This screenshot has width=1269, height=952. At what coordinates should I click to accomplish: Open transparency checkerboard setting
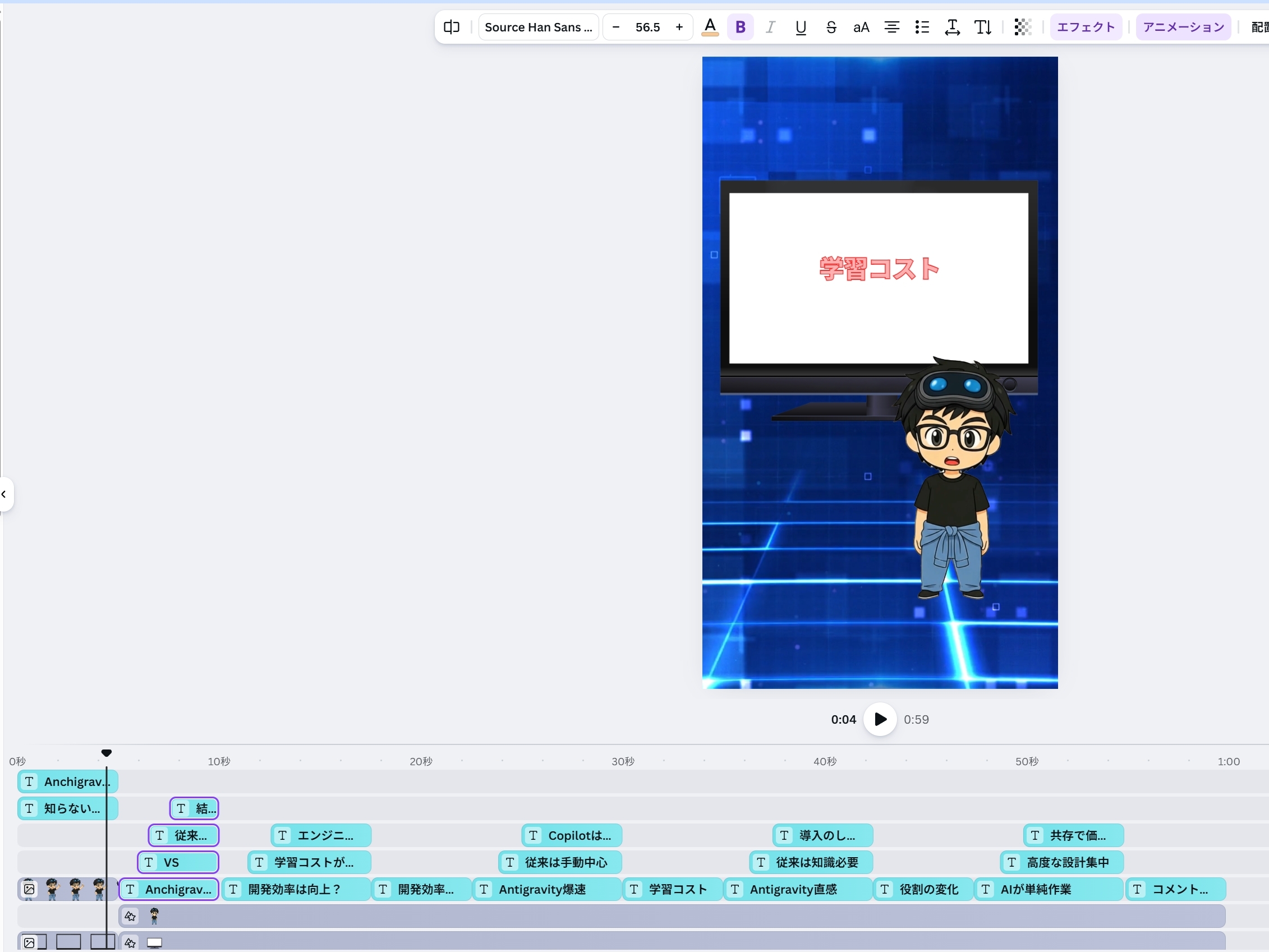[x=1022, y=27]
